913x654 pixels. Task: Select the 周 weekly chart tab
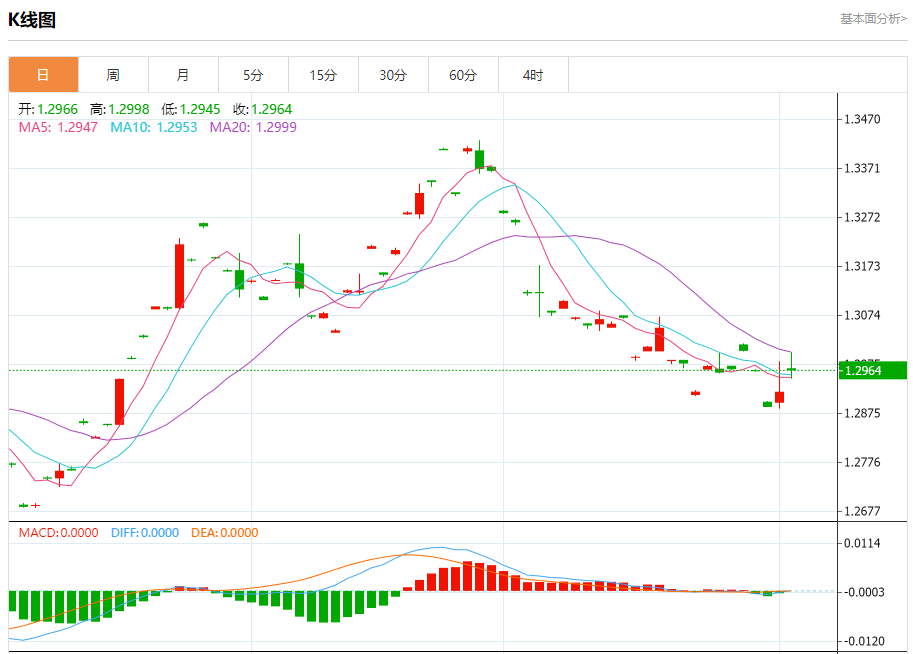click(113, 75)
